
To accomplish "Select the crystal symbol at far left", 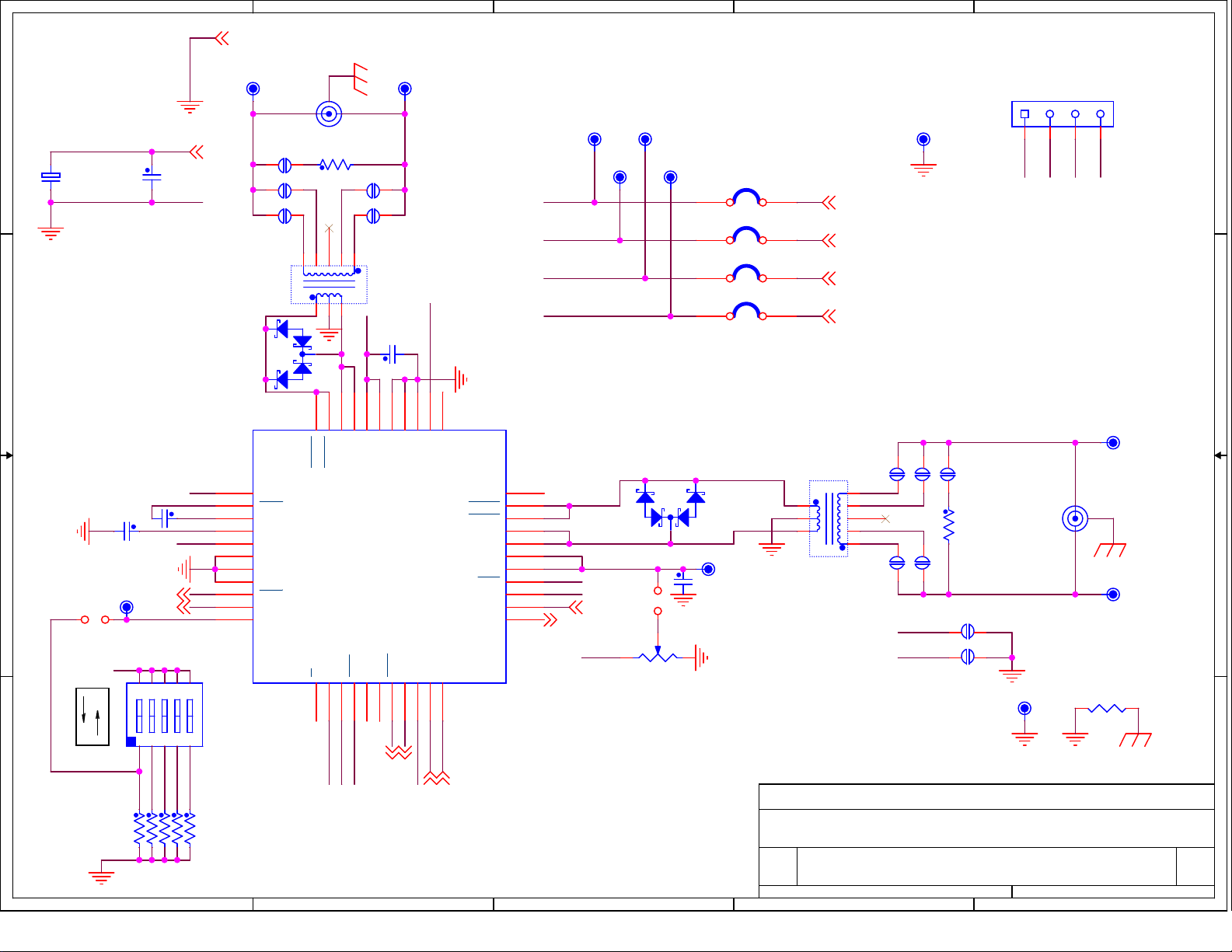I will [51, 177].
